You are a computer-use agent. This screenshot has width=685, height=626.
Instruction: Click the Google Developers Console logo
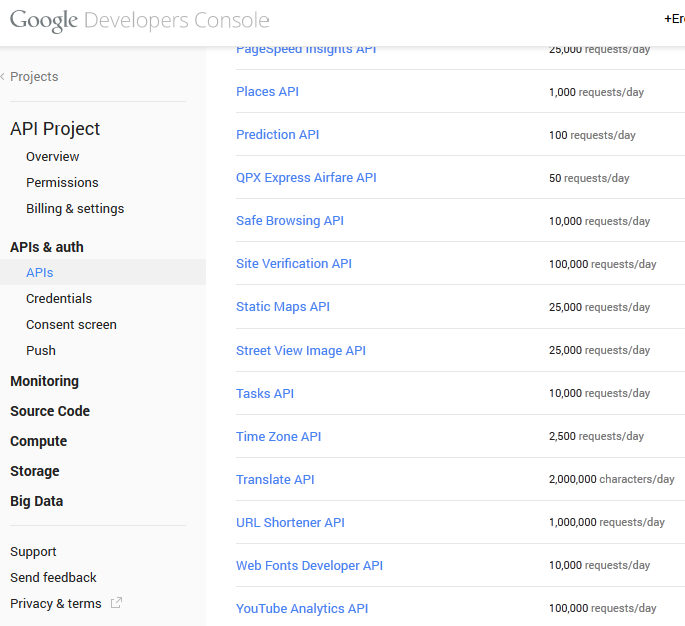[x=140, y=20]
